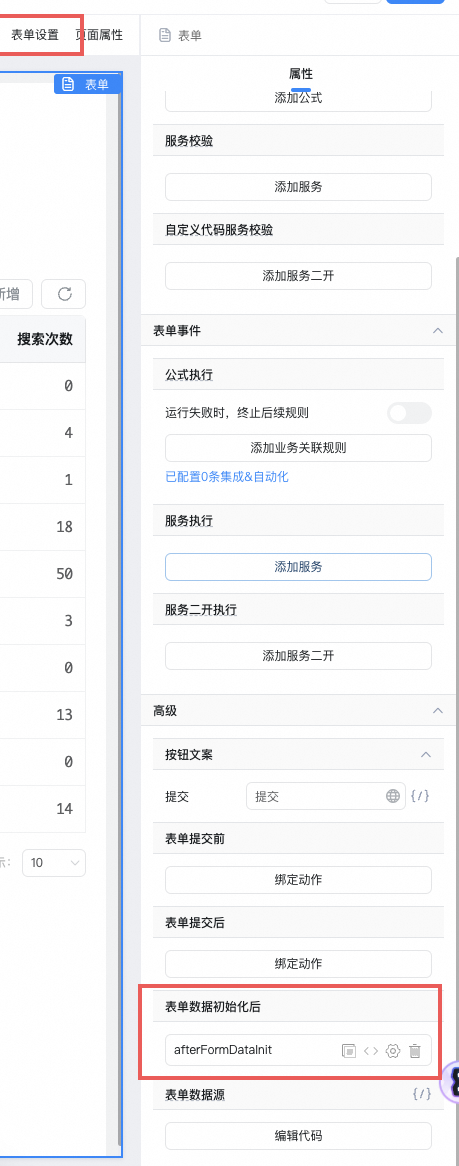Screen dimensions: 459x1166
Task: Switch to the 表单设置 tab
Action: point(35,35)
